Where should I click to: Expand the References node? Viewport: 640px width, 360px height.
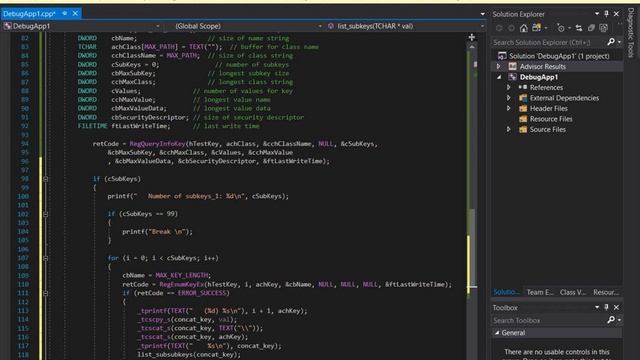click(x=509, y=87)
